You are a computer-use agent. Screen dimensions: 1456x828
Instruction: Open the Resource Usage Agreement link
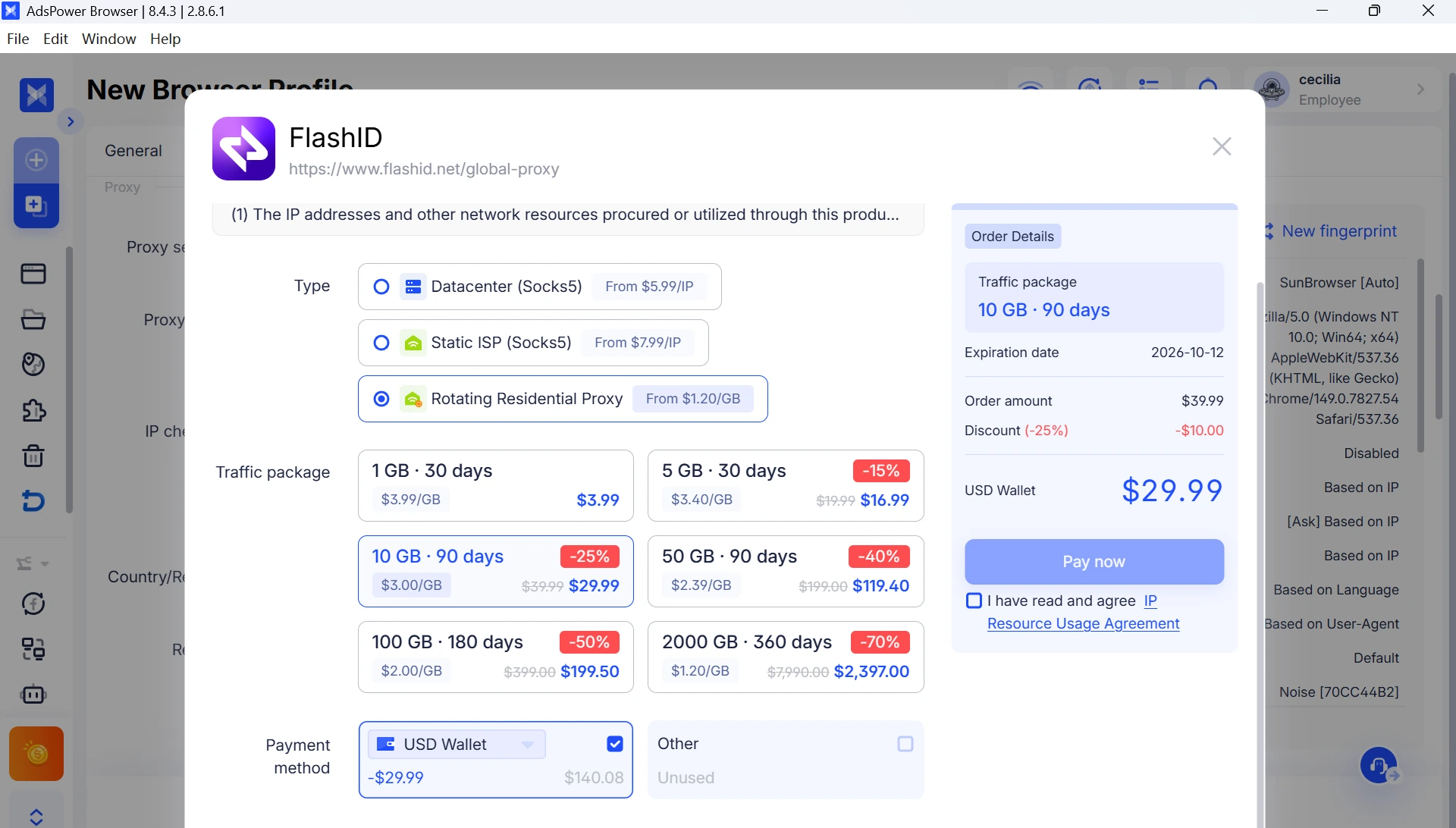tap(1083, 623)
